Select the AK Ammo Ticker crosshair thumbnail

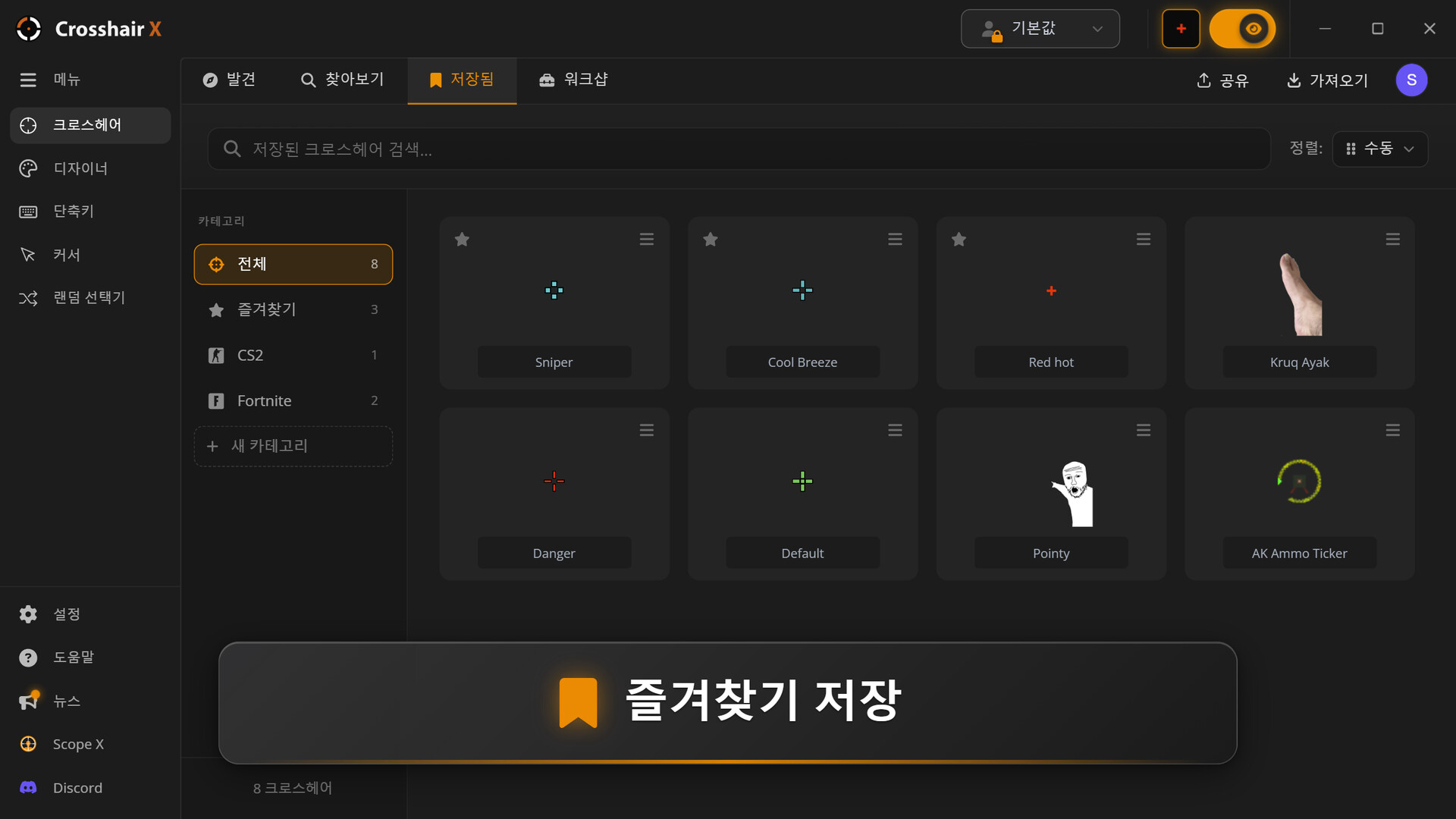tap(1299, 481)
